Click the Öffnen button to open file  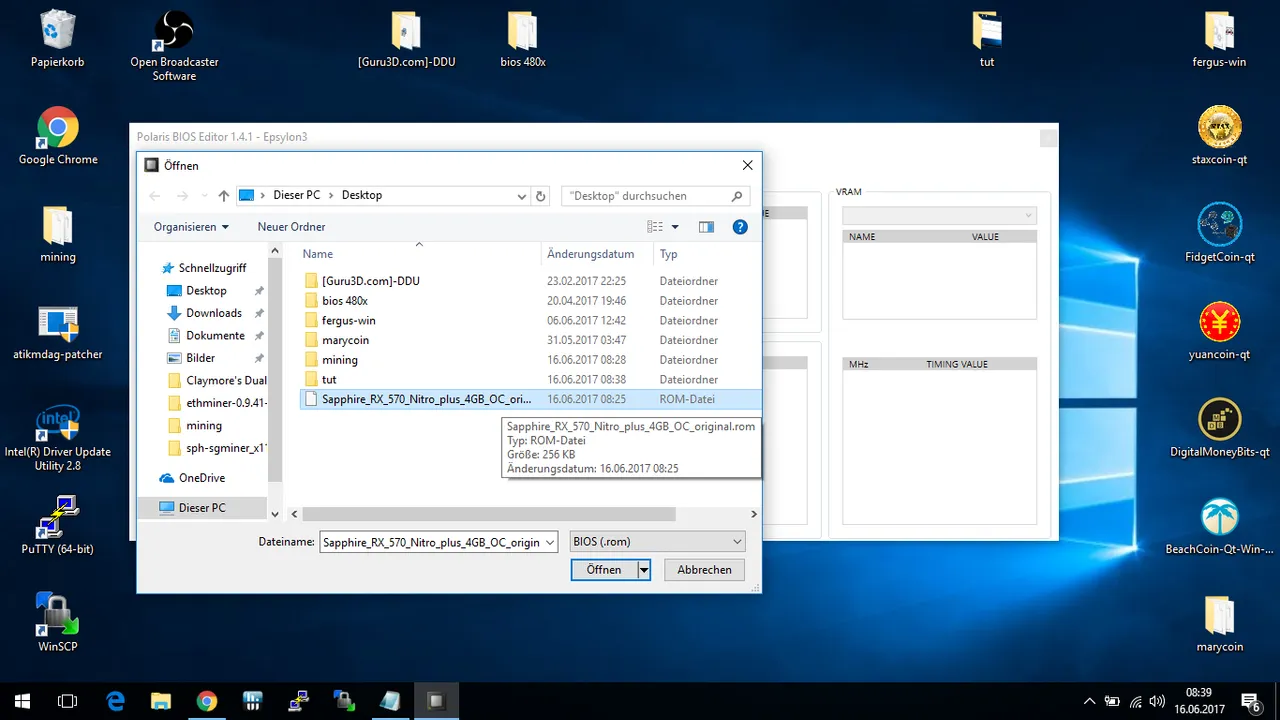pos(604,570)
